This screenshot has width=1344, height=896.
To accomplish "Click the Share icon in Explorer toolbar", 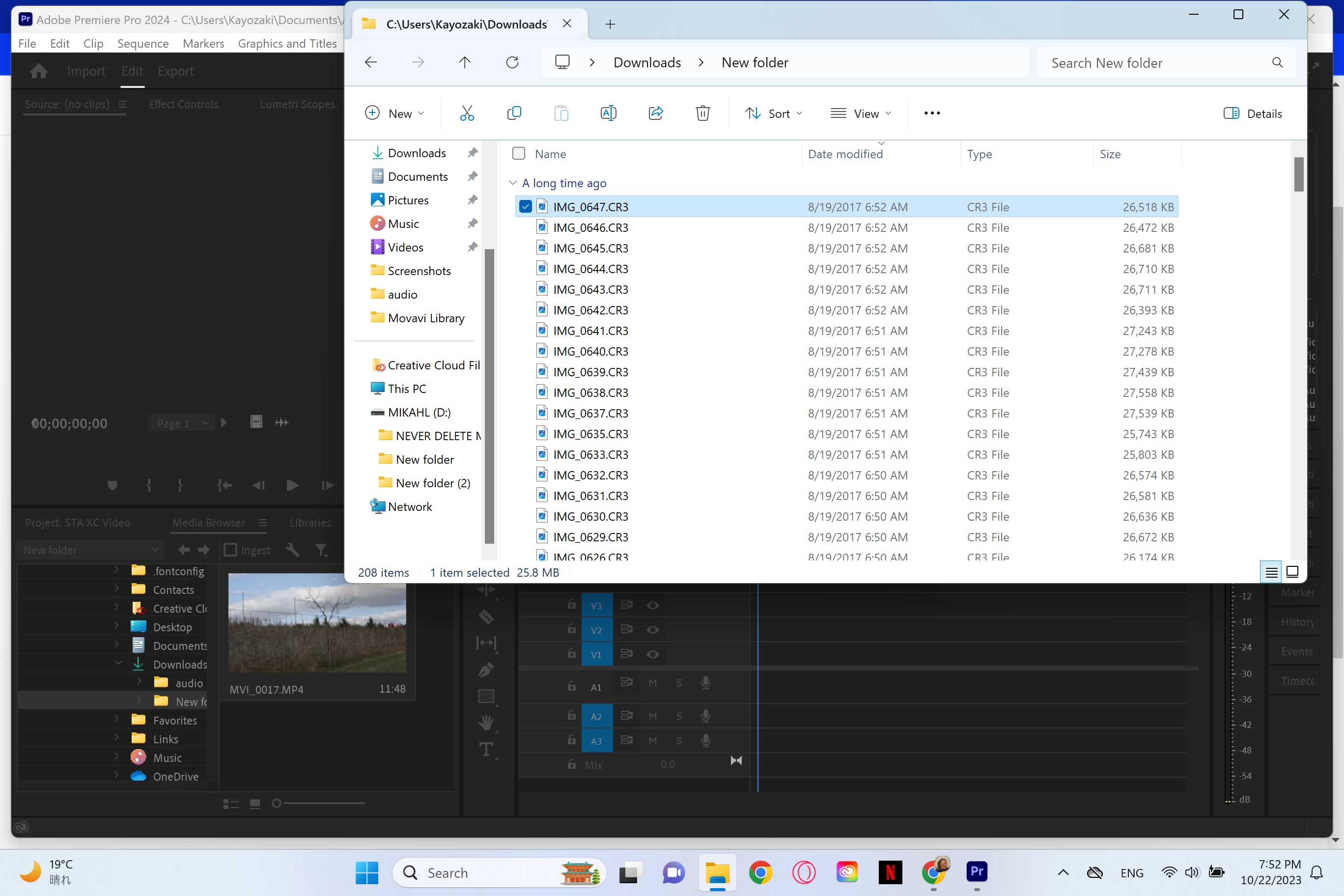I will [x=655, y=113].
